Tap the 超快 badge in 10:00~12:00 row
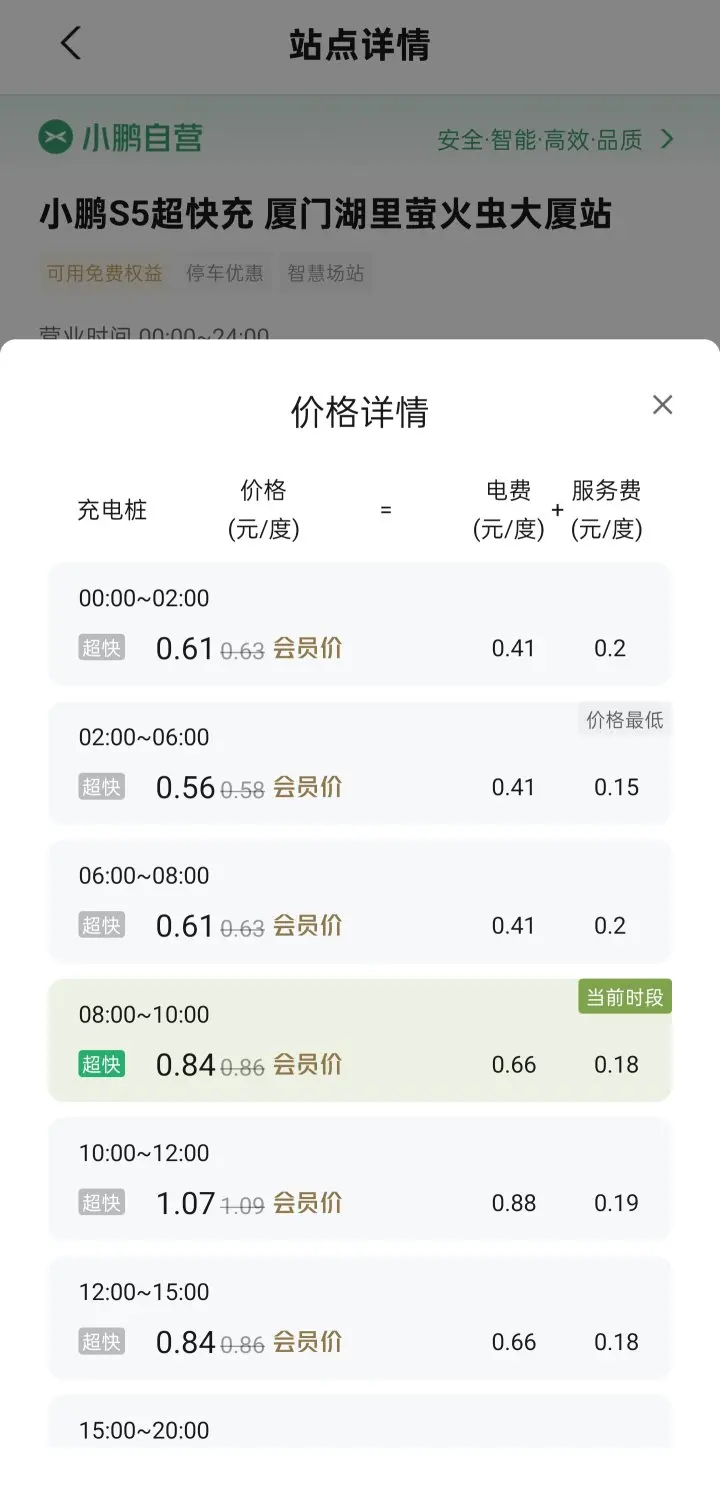This screenshot has height=1494, width=720. click(x=102, y=1203)
